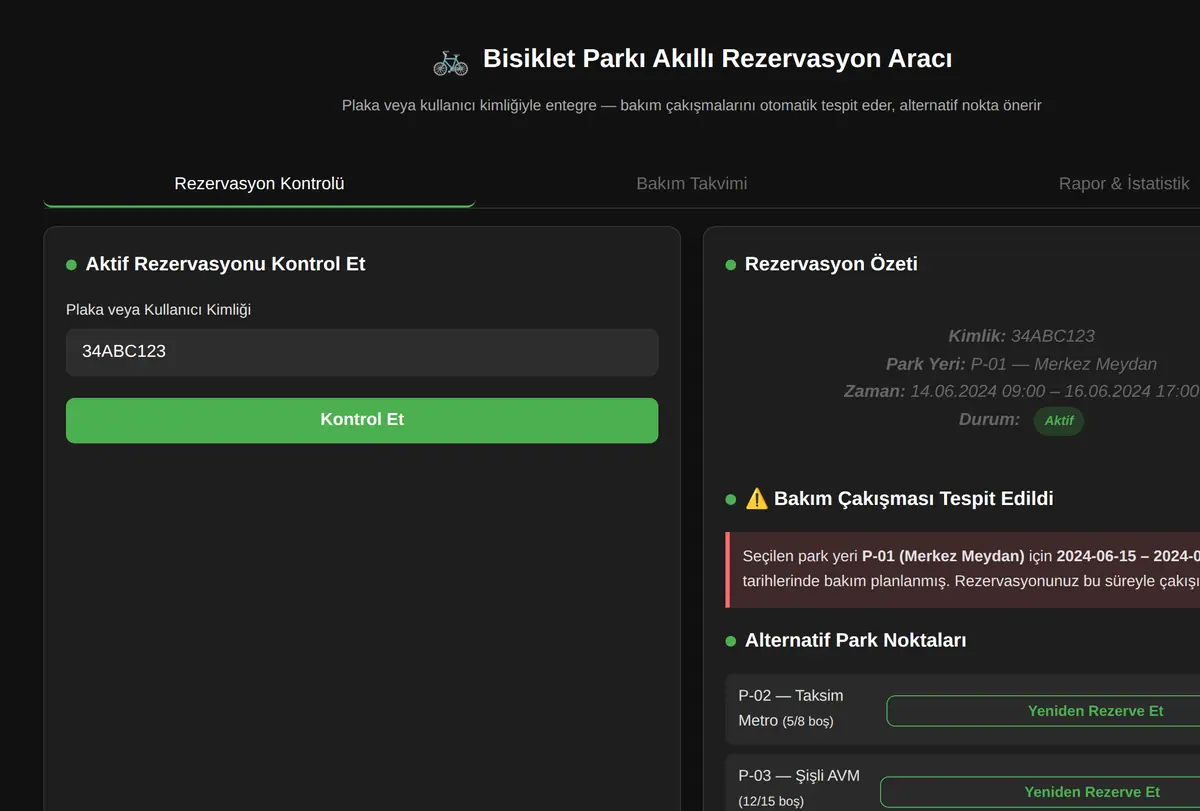The height and width of the screenshot is (811, 1200).
Task: Click the green Kontrol Et button
Action: [x=362, y=420]
